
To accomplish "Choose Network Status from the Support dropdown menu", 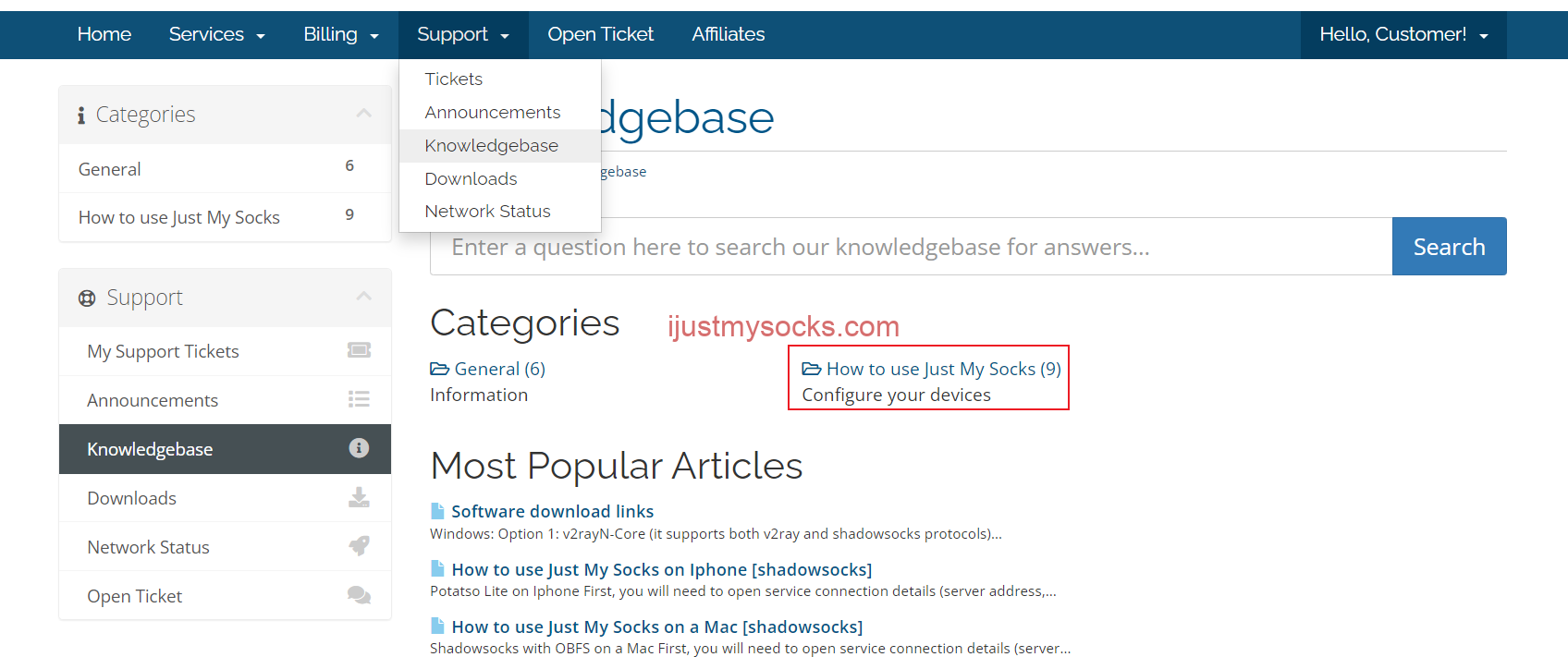I will pos(500,212).
